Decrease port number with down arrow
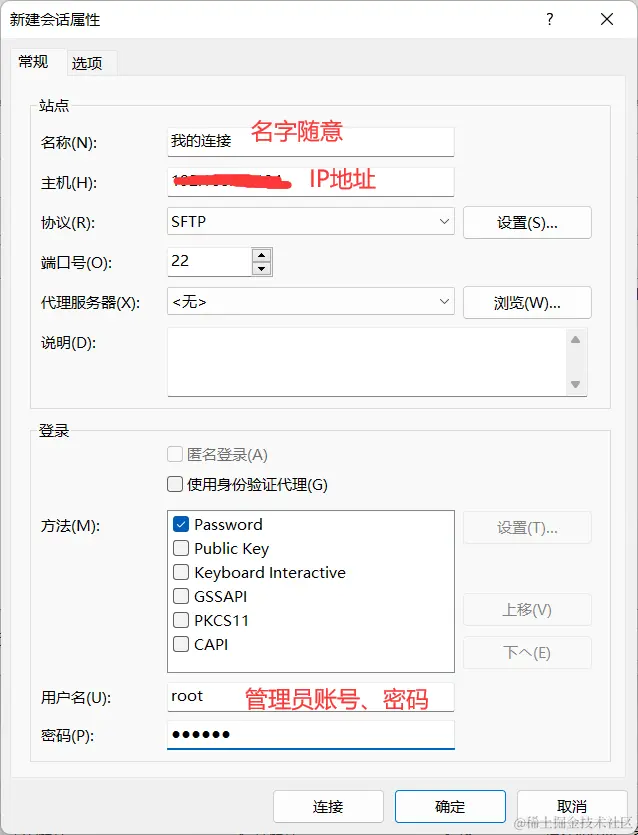The height and width of the screenshot is (835, 638). pos(261,268)
